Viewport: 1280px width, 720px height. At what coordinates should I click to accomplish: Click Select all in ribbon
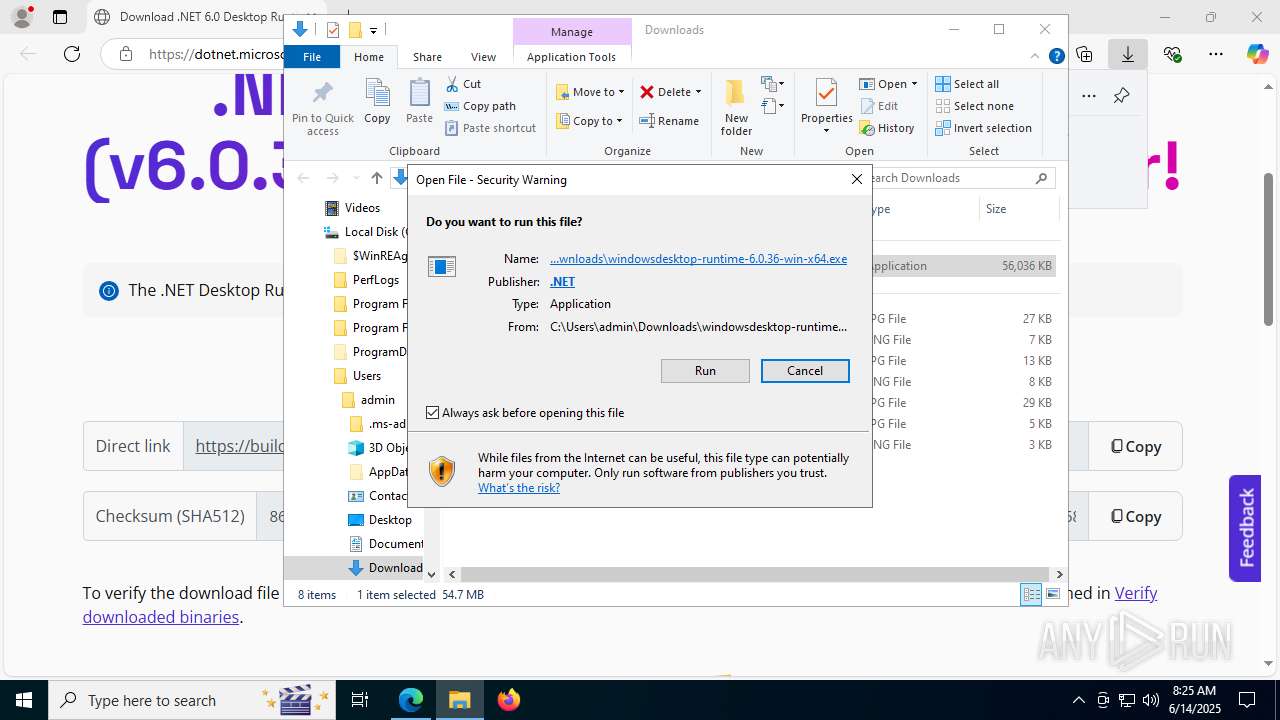pos(967,84)
